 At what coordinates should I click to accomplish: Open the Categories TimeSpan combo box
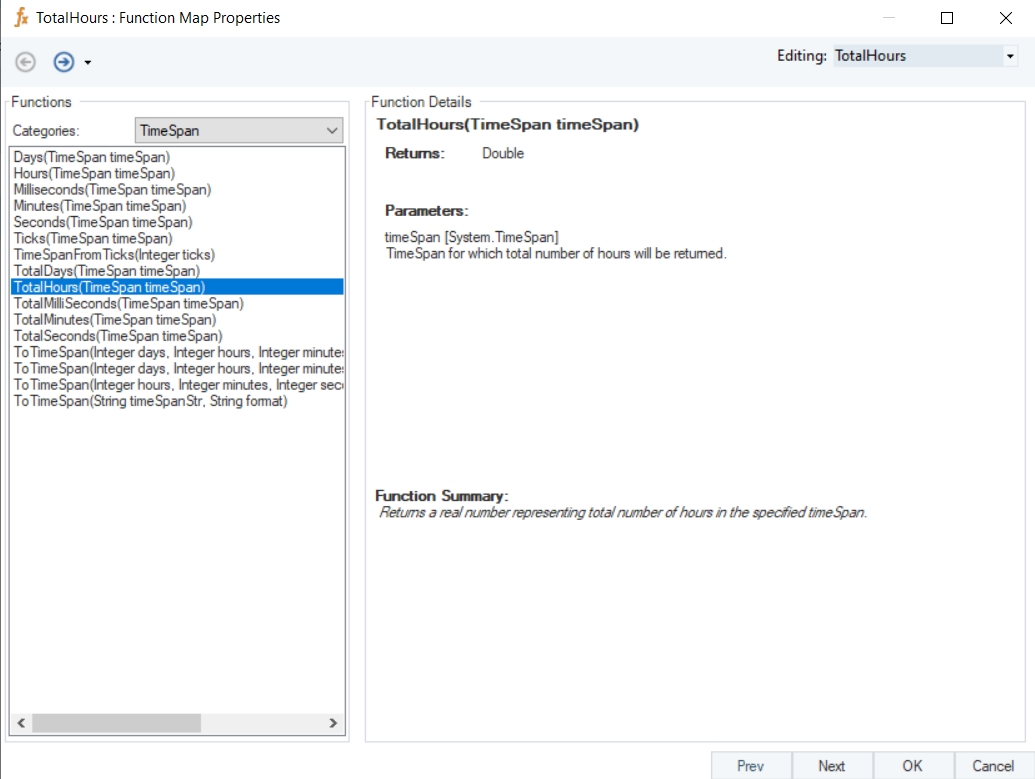click(x=238, y=131)
